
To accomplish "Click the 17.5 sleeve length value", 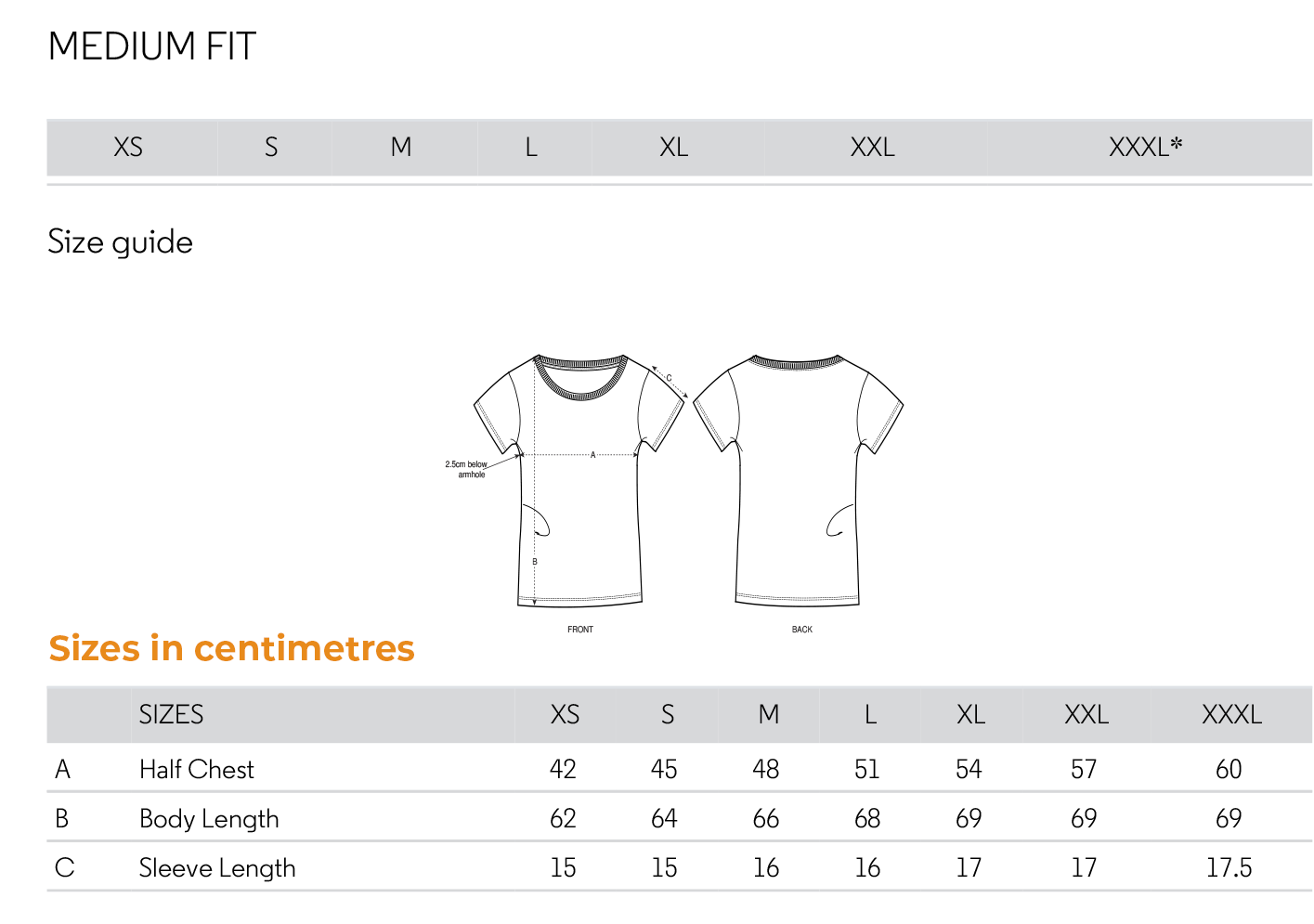I will click(1229, 868).
